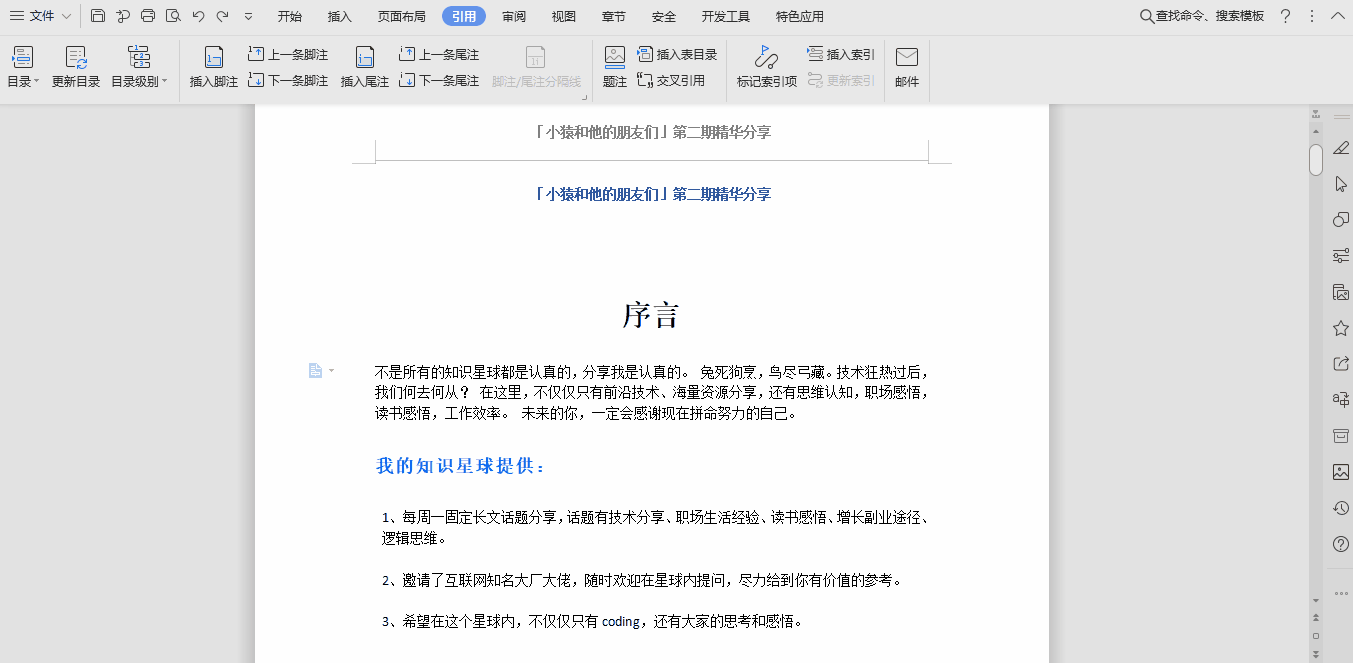The width and height of the screenshot is (1353, 663).
Task: Open the paragraph layout icon beside text
Action: point(315,371)
